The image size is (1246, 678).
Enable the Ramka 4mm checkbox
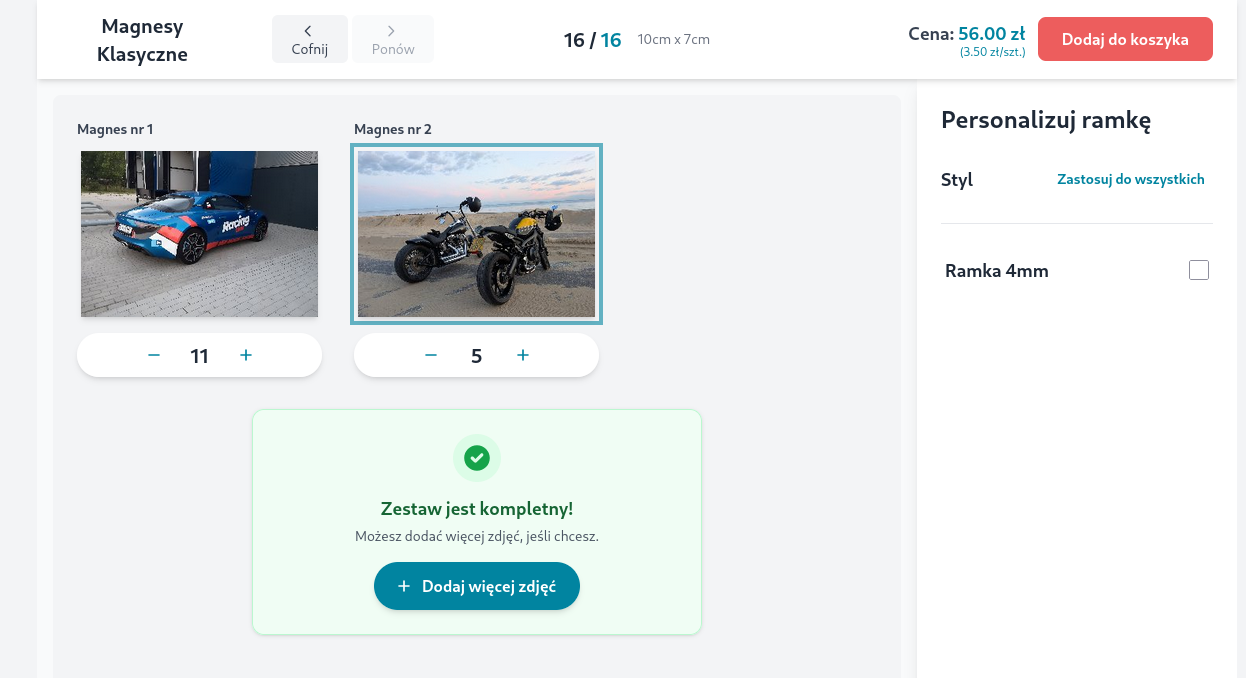tap(1198, 270)
